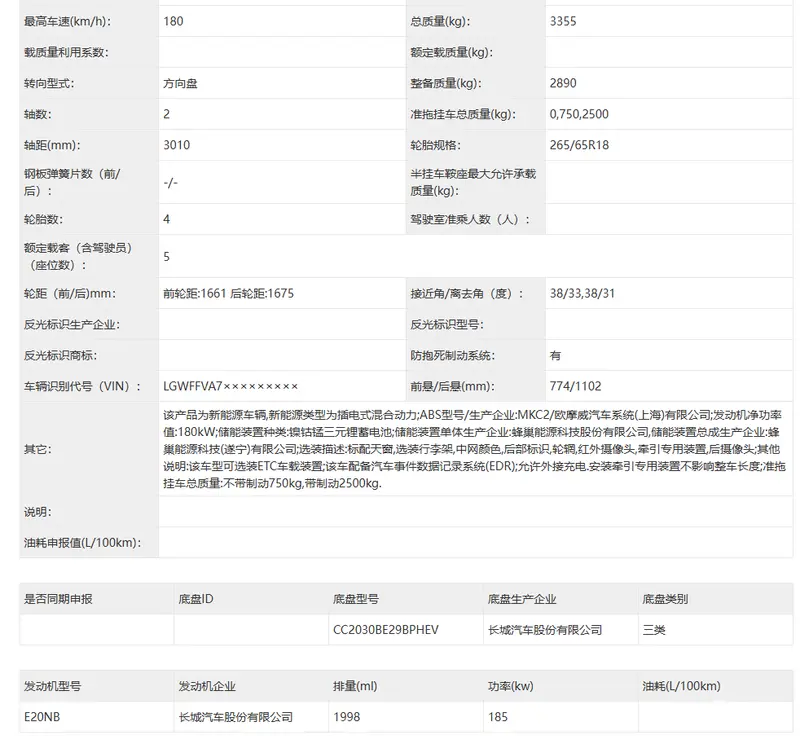Screen dimensions: 800x736
Task: Select the chassis model CC2030BE29BPHEV
Action: click(385, 630)
